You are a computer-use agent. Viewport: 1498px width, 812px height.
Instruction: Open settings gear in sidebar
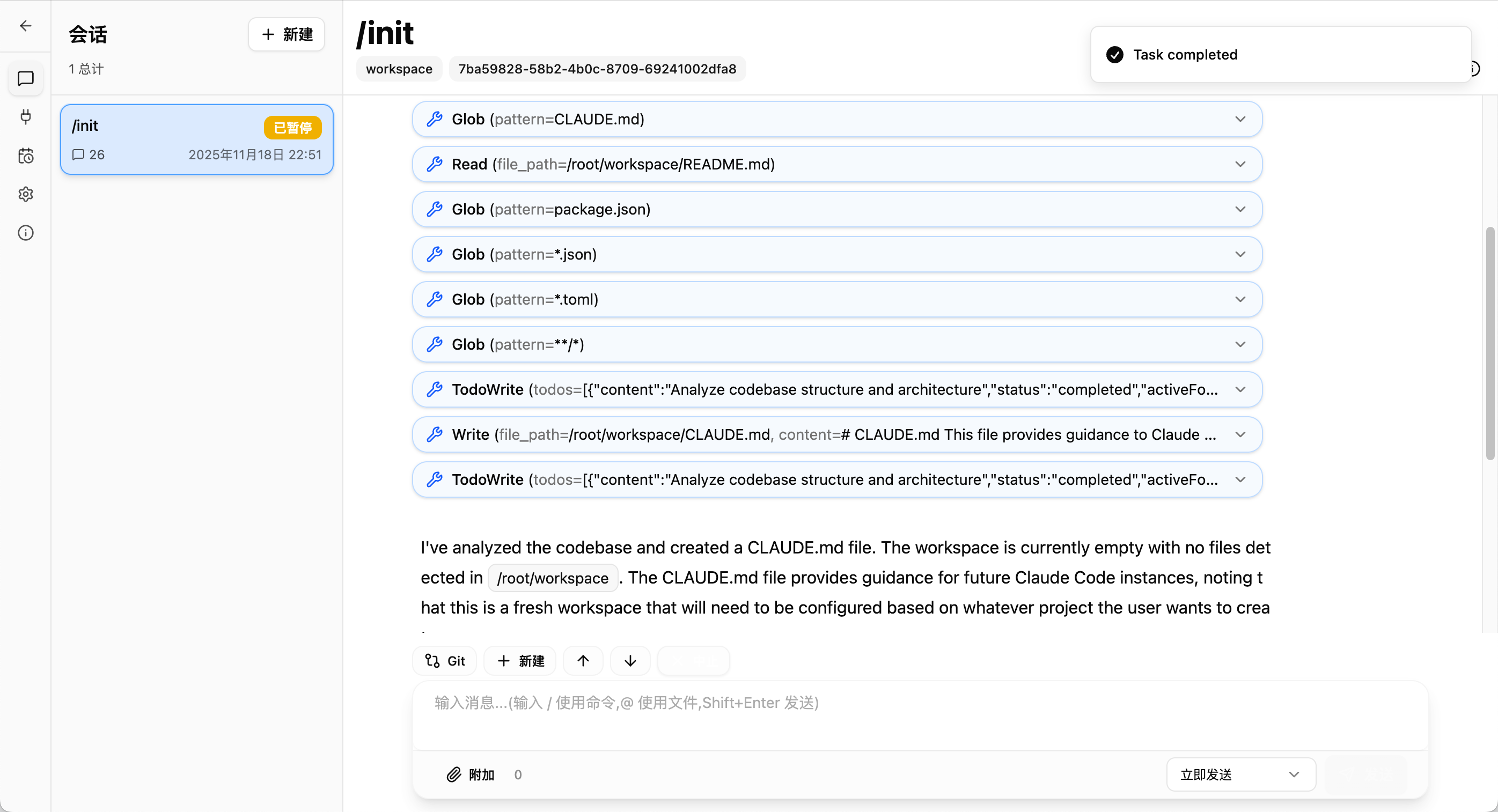click(26, 194)
